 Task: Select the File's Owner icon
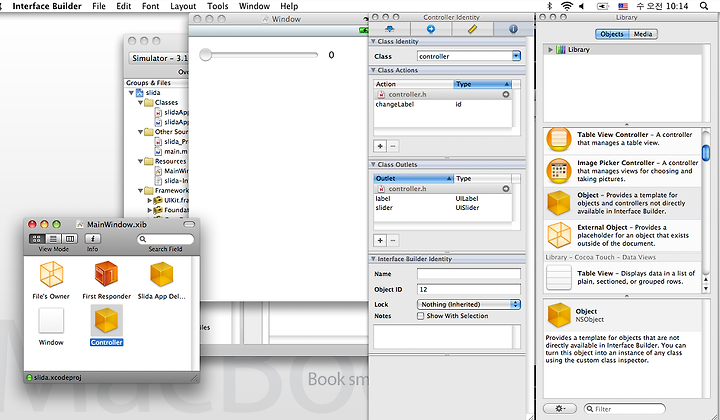point(51,274)
